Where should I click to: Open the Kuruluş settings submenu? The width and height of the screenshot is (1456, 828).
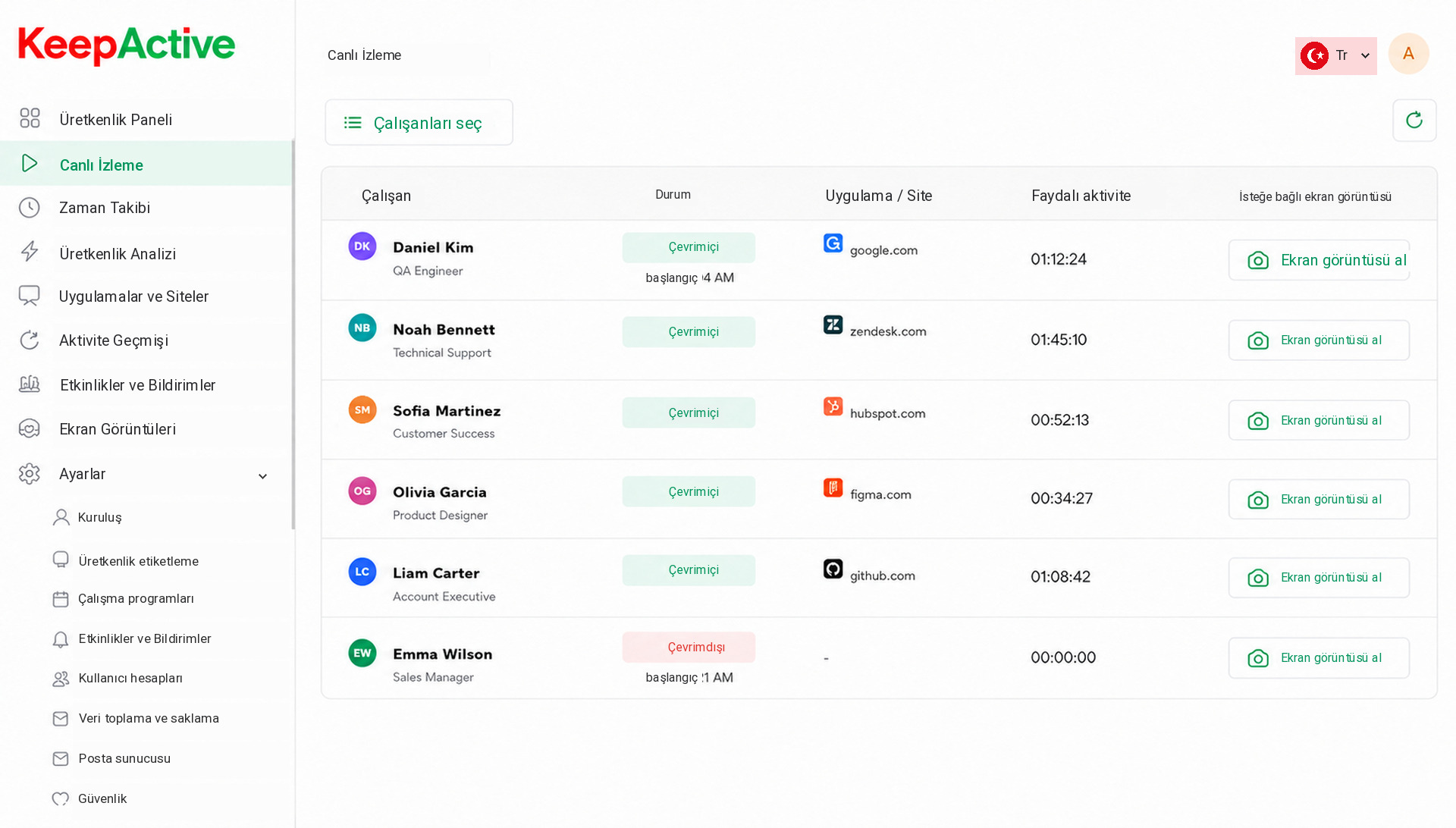coord(87,517)
